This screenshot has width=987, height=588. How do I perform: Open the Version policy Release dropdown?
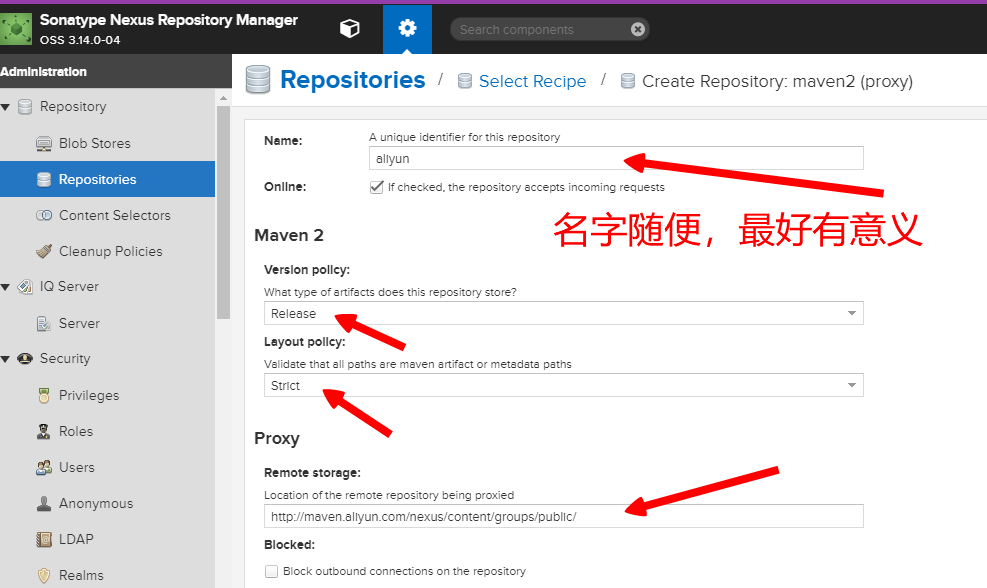[x=563, y=313]
